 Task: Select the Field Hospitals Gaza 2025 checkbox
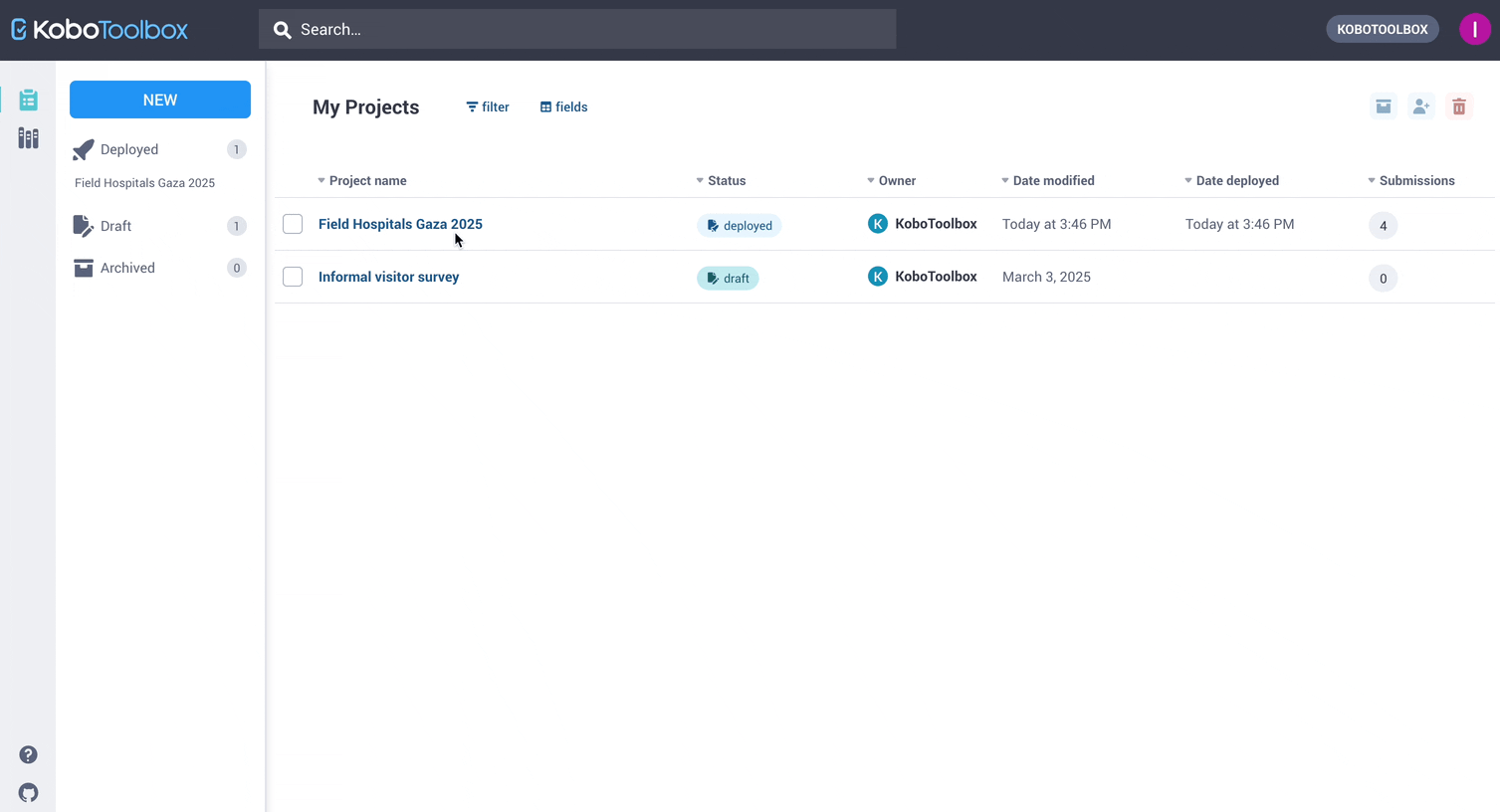pyautogui.click(x=293, y=224)
